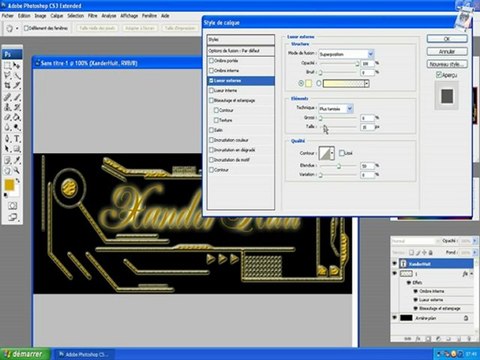This screenshot has height=360, width=480.
Task: Open the Fenêtre menu
Action: point(149,16)
